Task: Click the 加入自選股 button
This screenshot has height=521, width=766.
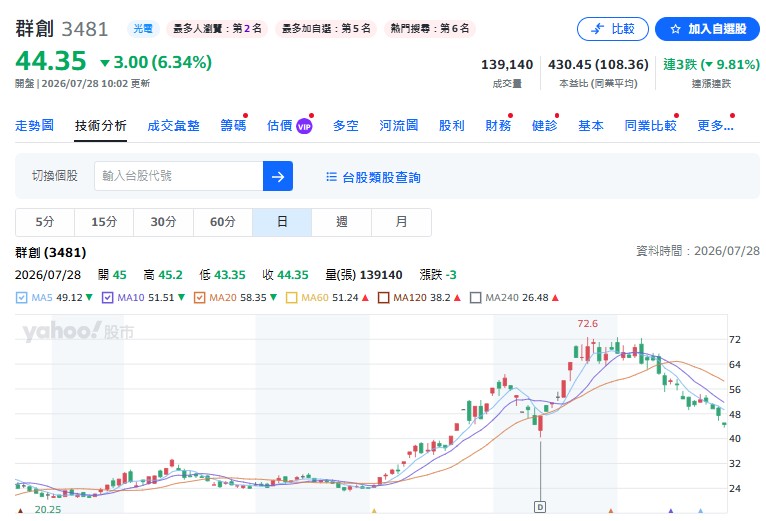Action: pos(707,29)
